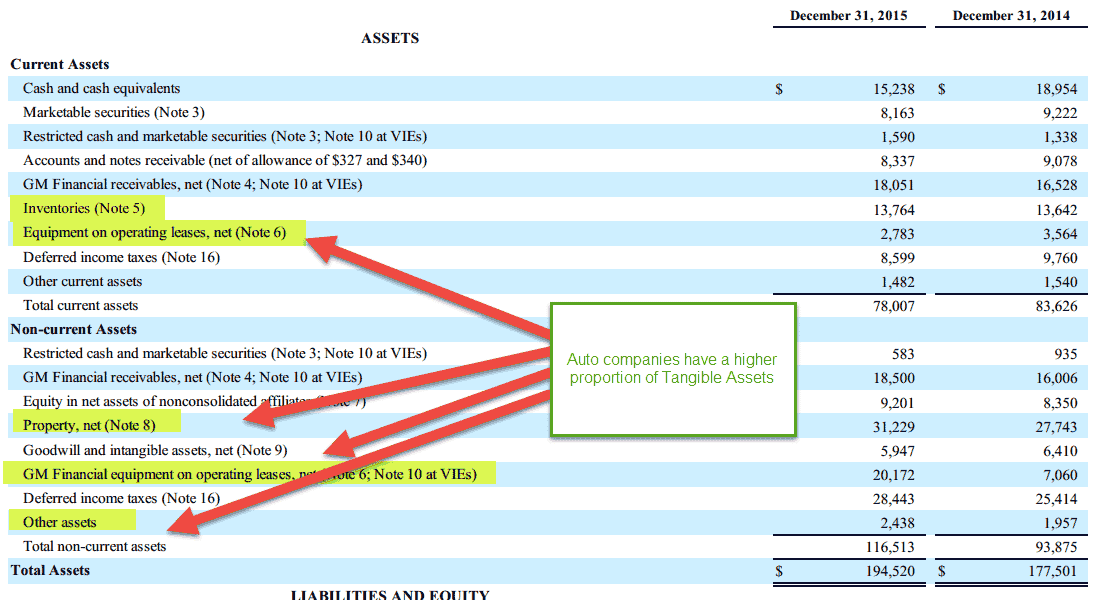Click the 8,337 receivables value
This screenshot has height=600, width=1111.
[897, 162]
